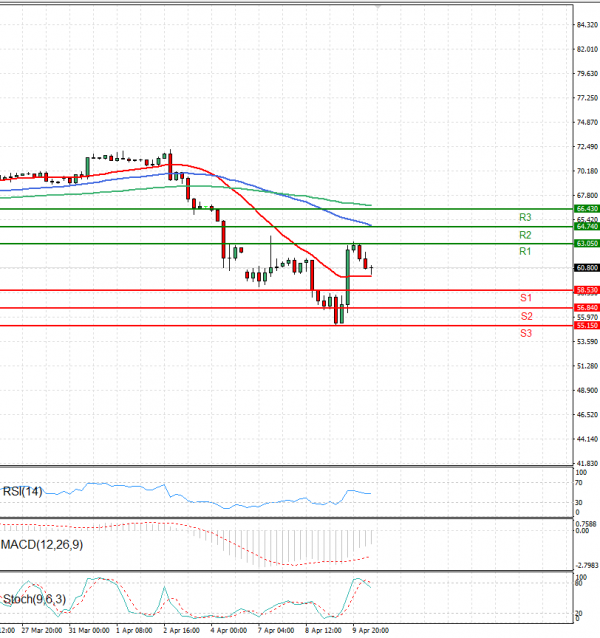Click the 84.320 price axis value
The image size is (600, 638).
pyautogui.click(x=587, y=25)
